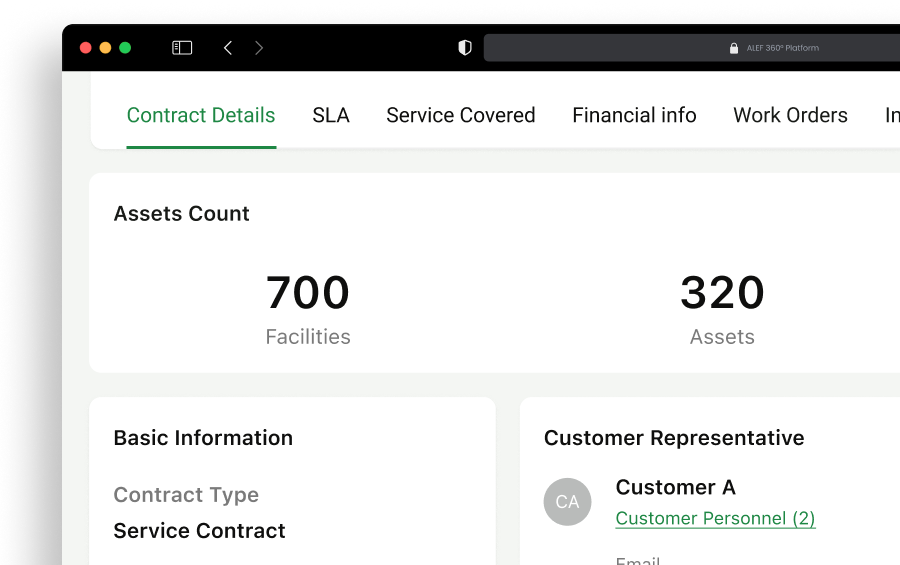Go back using the left chevron

(x=228, y=48)
